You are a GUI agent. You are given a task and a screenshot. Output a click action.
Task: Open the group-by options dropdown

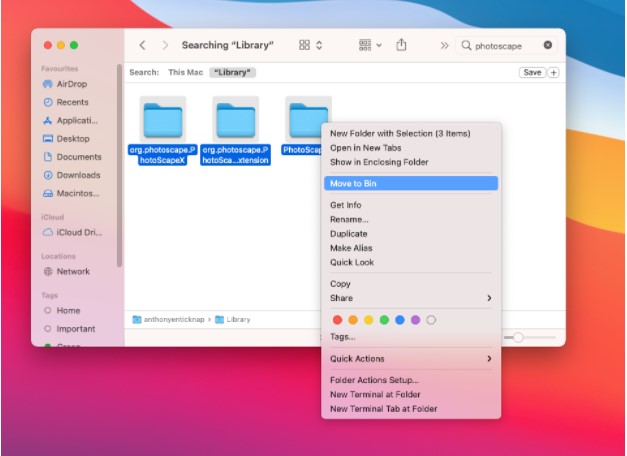coord(370,45)
